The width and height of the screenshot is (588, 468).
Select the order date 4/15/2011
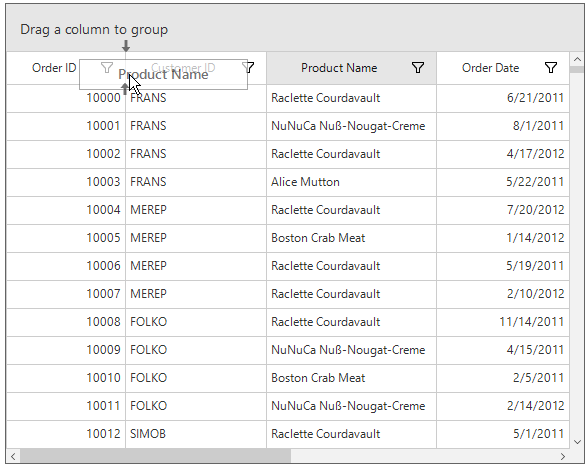click(x=503, y=350)
